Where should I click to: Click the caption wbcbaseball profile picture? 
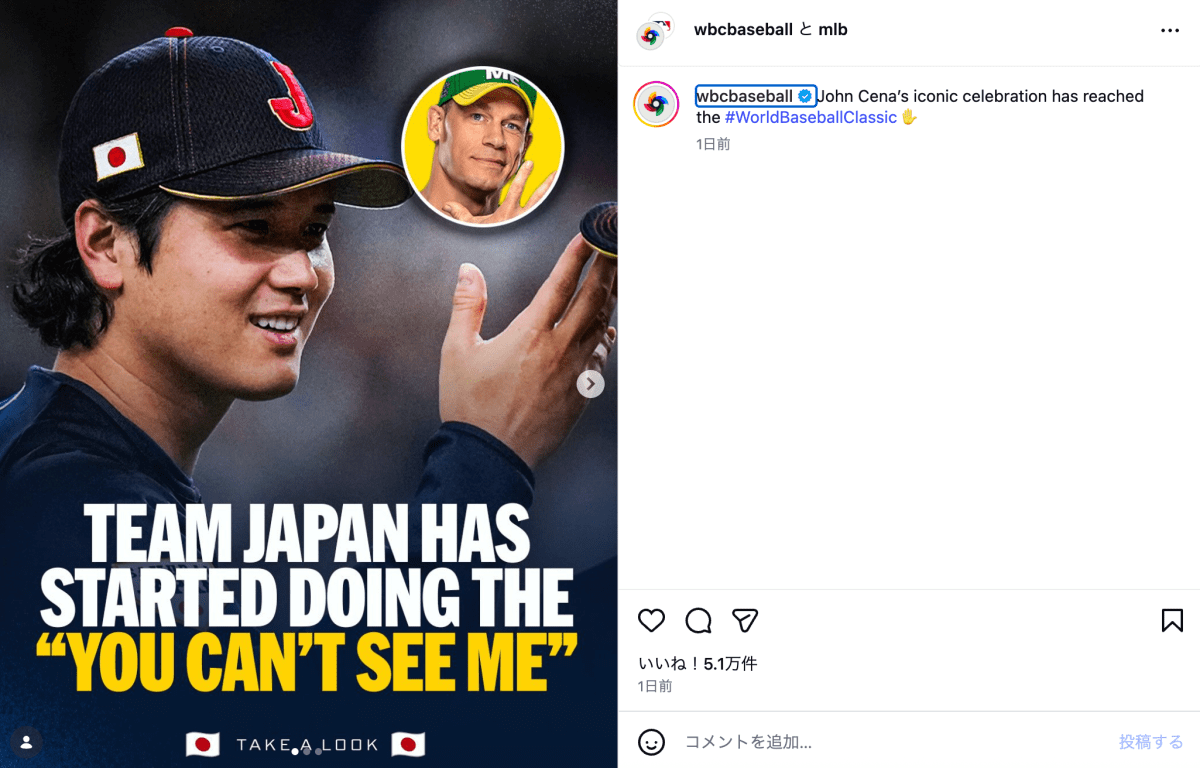(656, 104)
